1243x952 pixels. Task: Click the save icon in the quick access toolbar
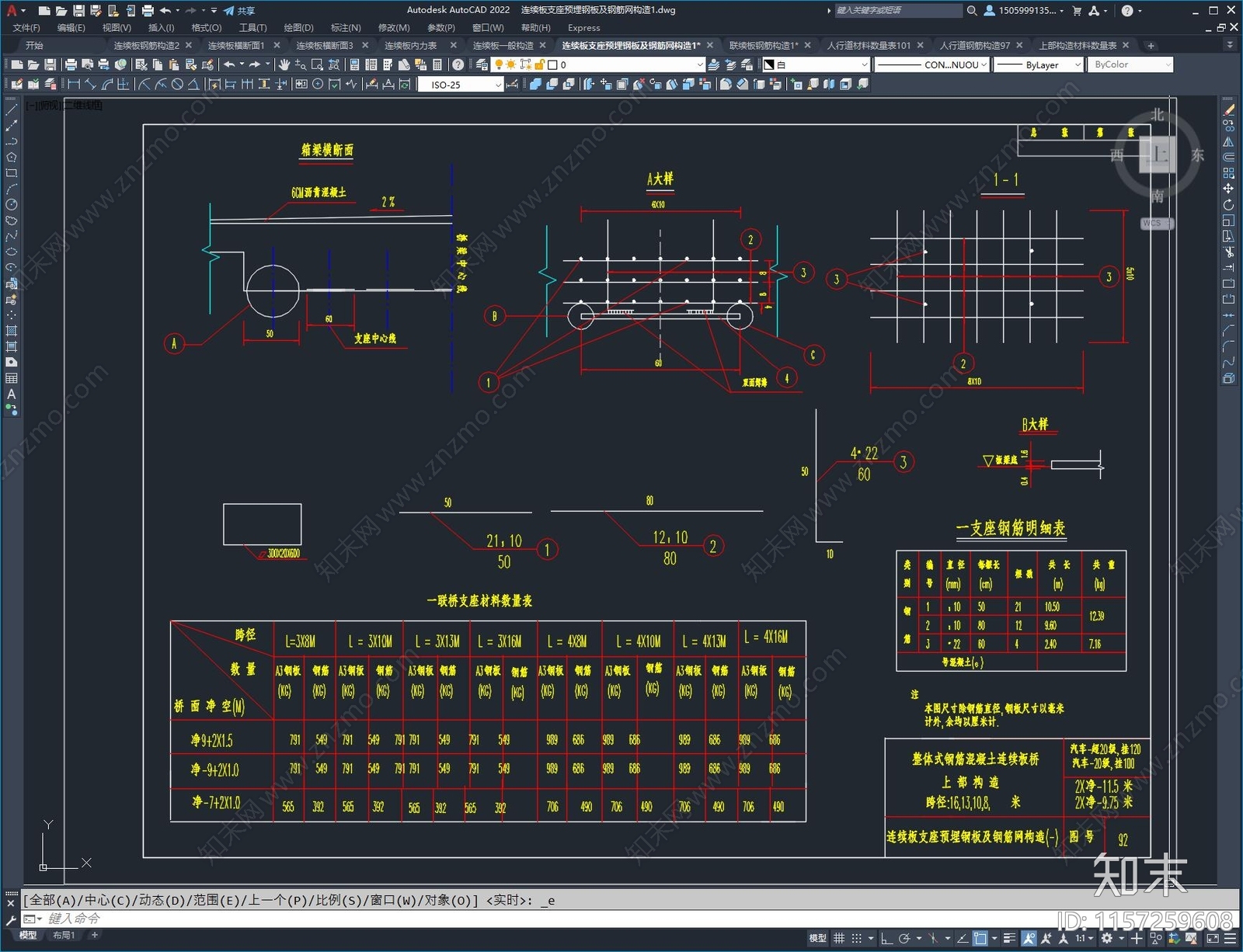[x=78, y=10]
